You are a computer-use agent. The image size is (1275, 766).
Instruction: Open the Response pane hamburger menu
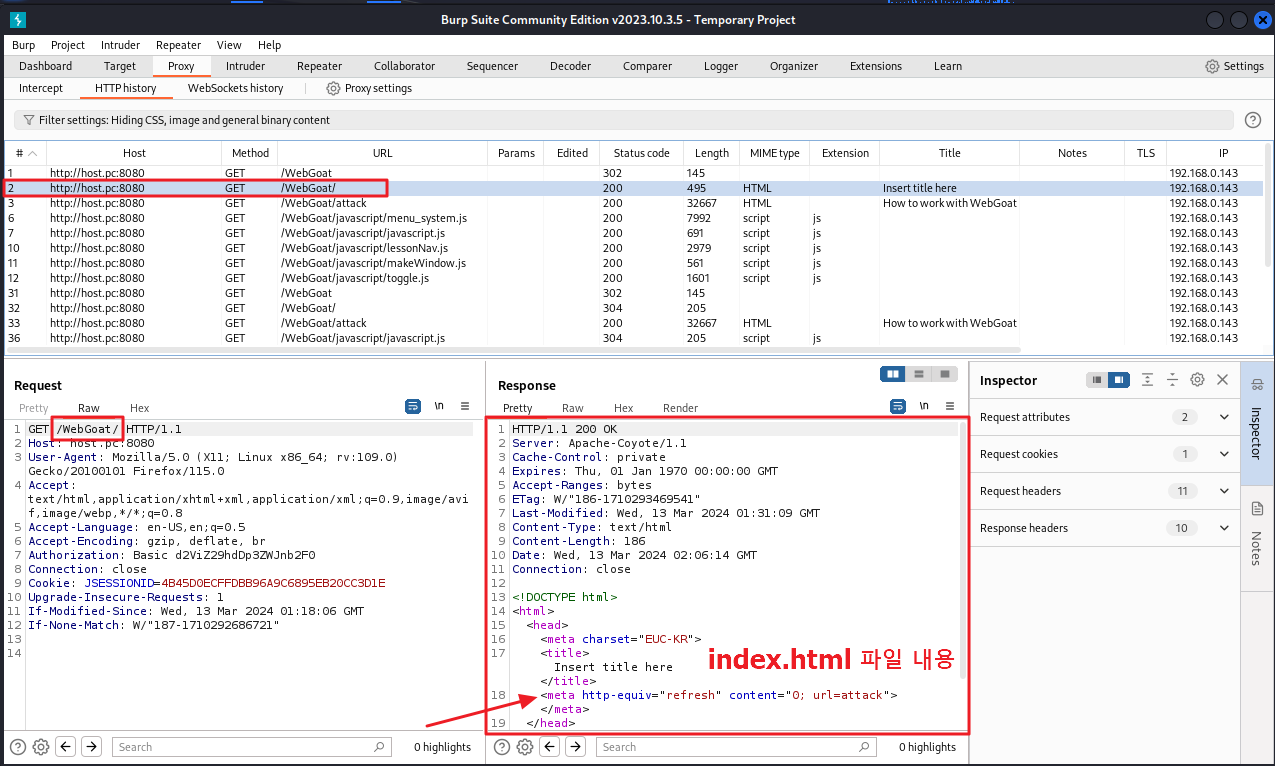click(x=950, y=406)
